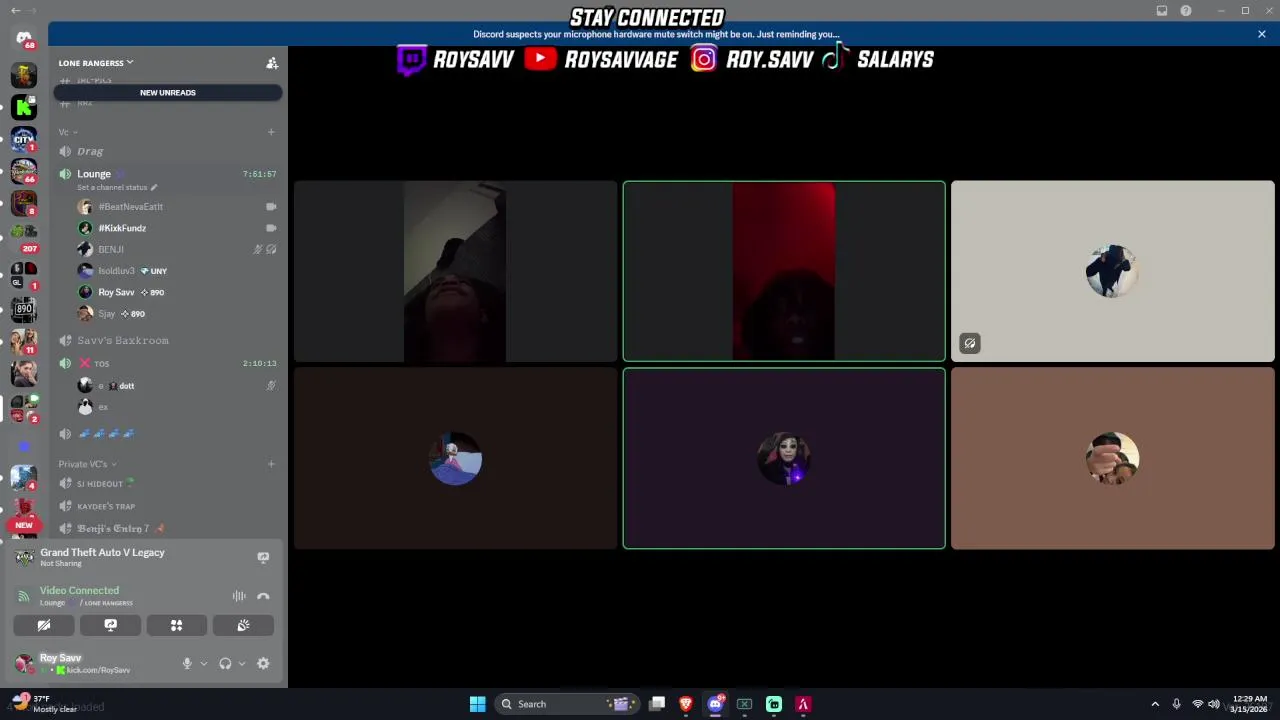Viewport: 1280px width, 720px height.
Task: Click the share screen icon beside GTA V
Action: click(263, 557)
